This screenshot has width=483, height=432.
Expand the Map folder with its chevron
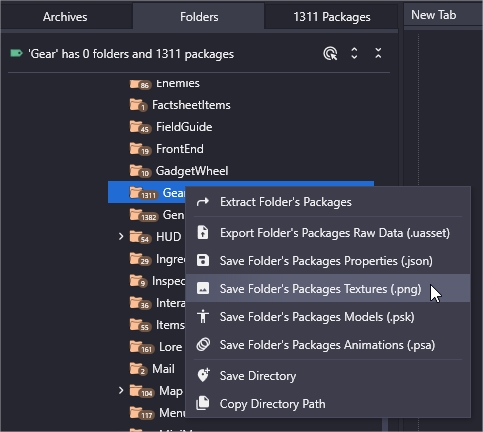coord(121,390)
